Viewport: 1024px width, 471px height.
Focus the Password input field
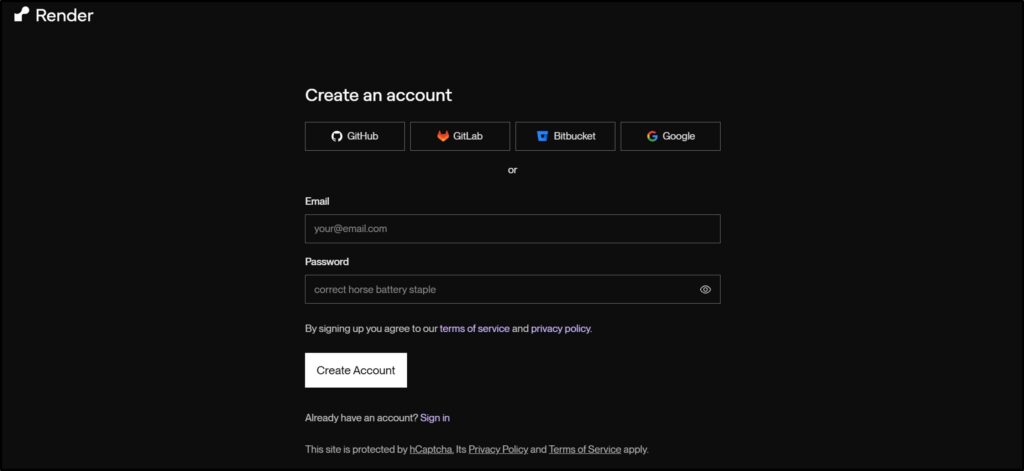pyautogui.click(x=513, y=289)
